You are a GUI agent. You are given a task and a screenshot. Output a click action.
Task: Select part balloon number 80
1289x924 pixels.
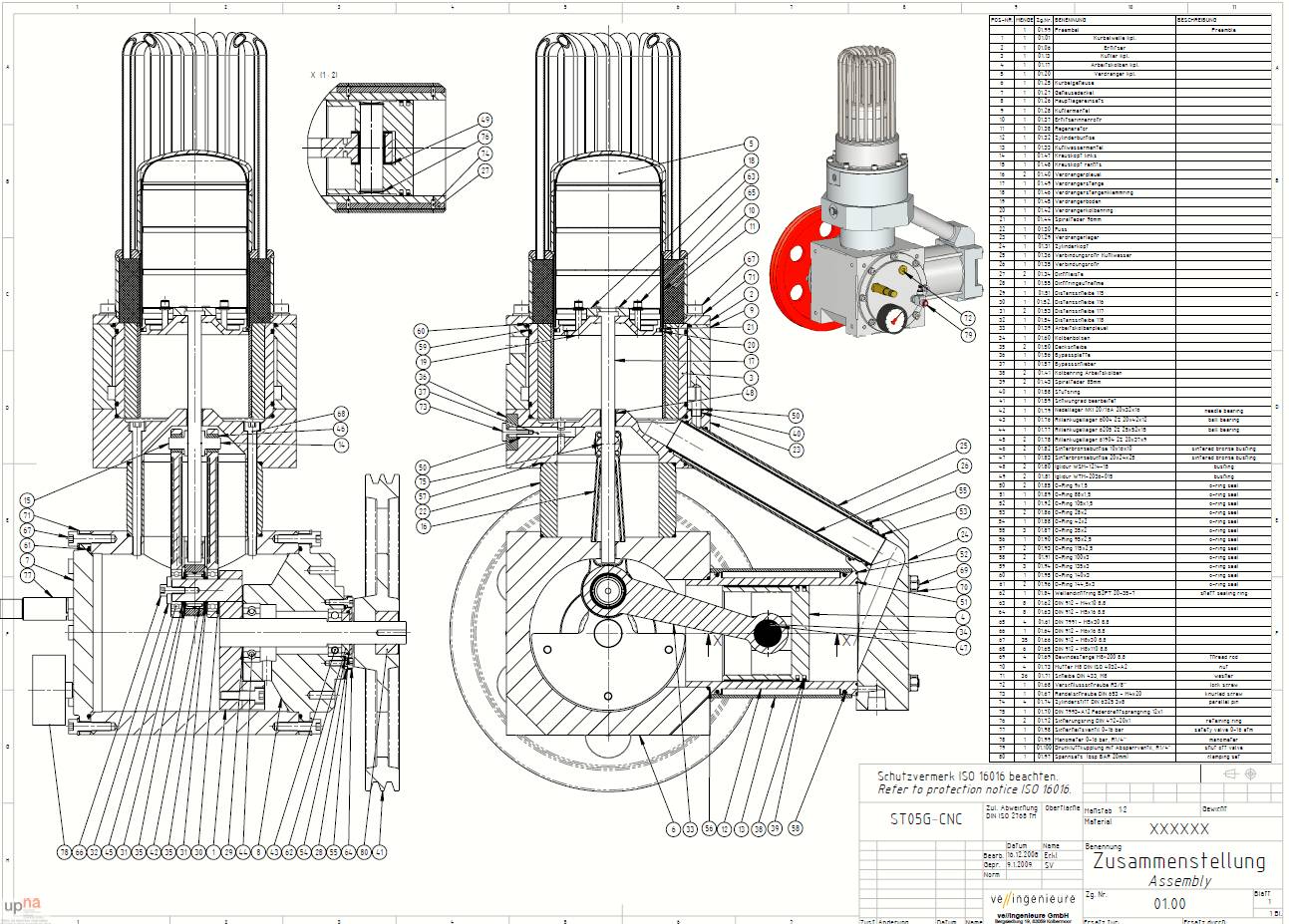pyautogui.click(x=364, y=852)
